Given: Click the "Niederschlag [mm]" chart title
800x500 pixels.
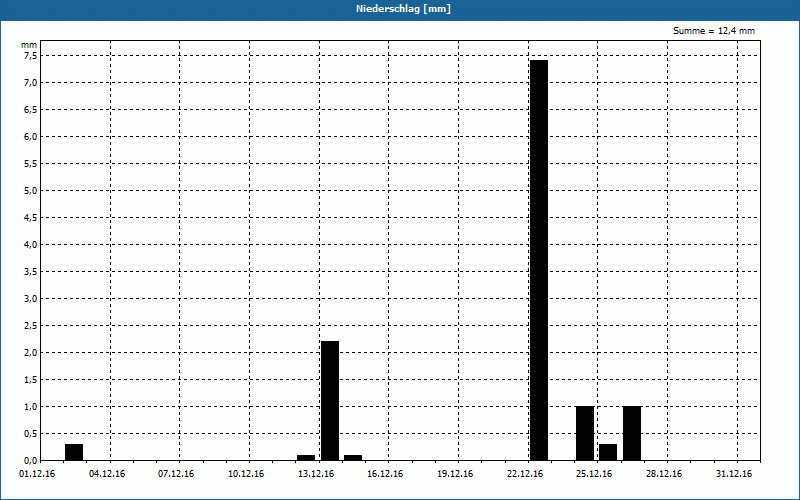Looking at the screenshot, I should (403, 9).
